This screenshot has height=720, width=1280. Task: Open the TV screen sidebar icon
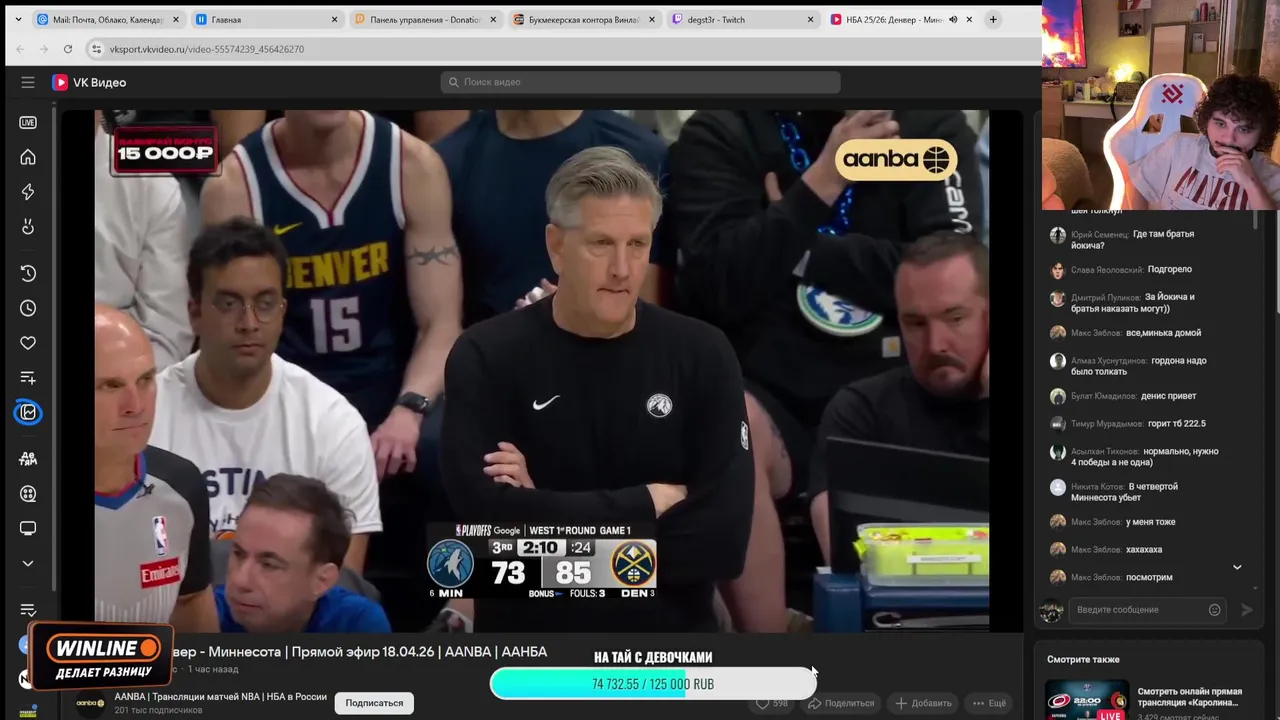coord(28,528)
